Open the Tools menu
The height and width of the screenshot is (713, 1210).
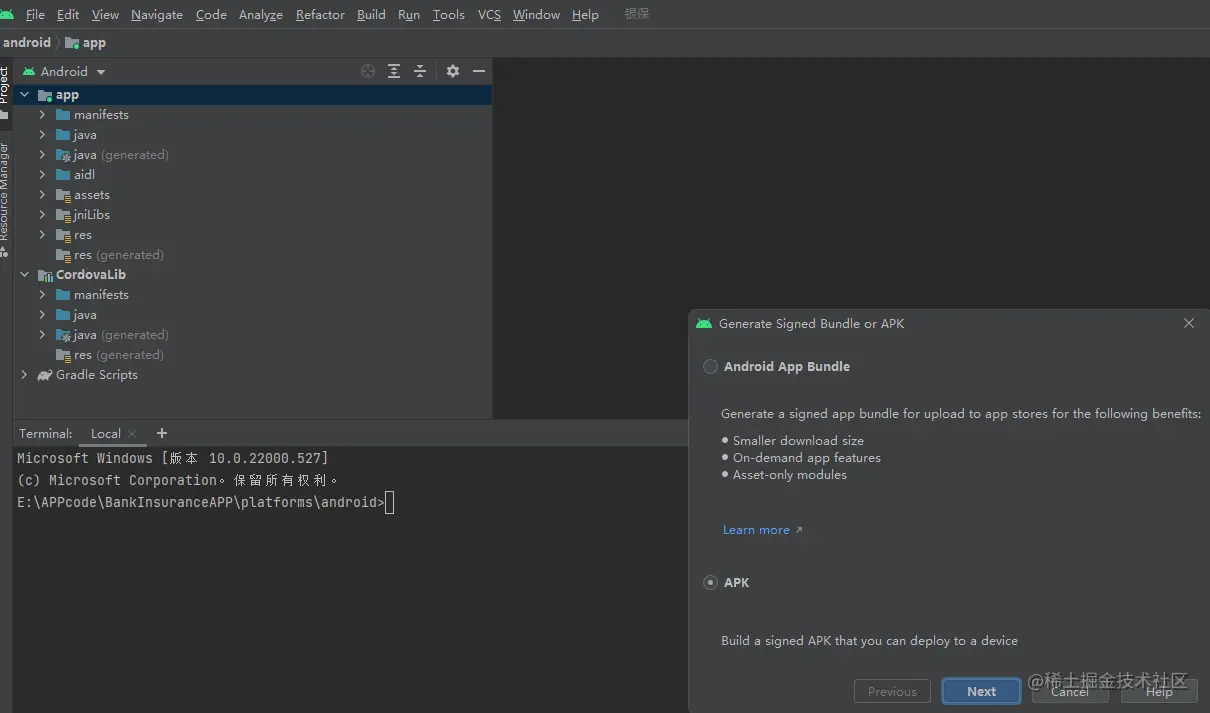[x=448, y=14]
